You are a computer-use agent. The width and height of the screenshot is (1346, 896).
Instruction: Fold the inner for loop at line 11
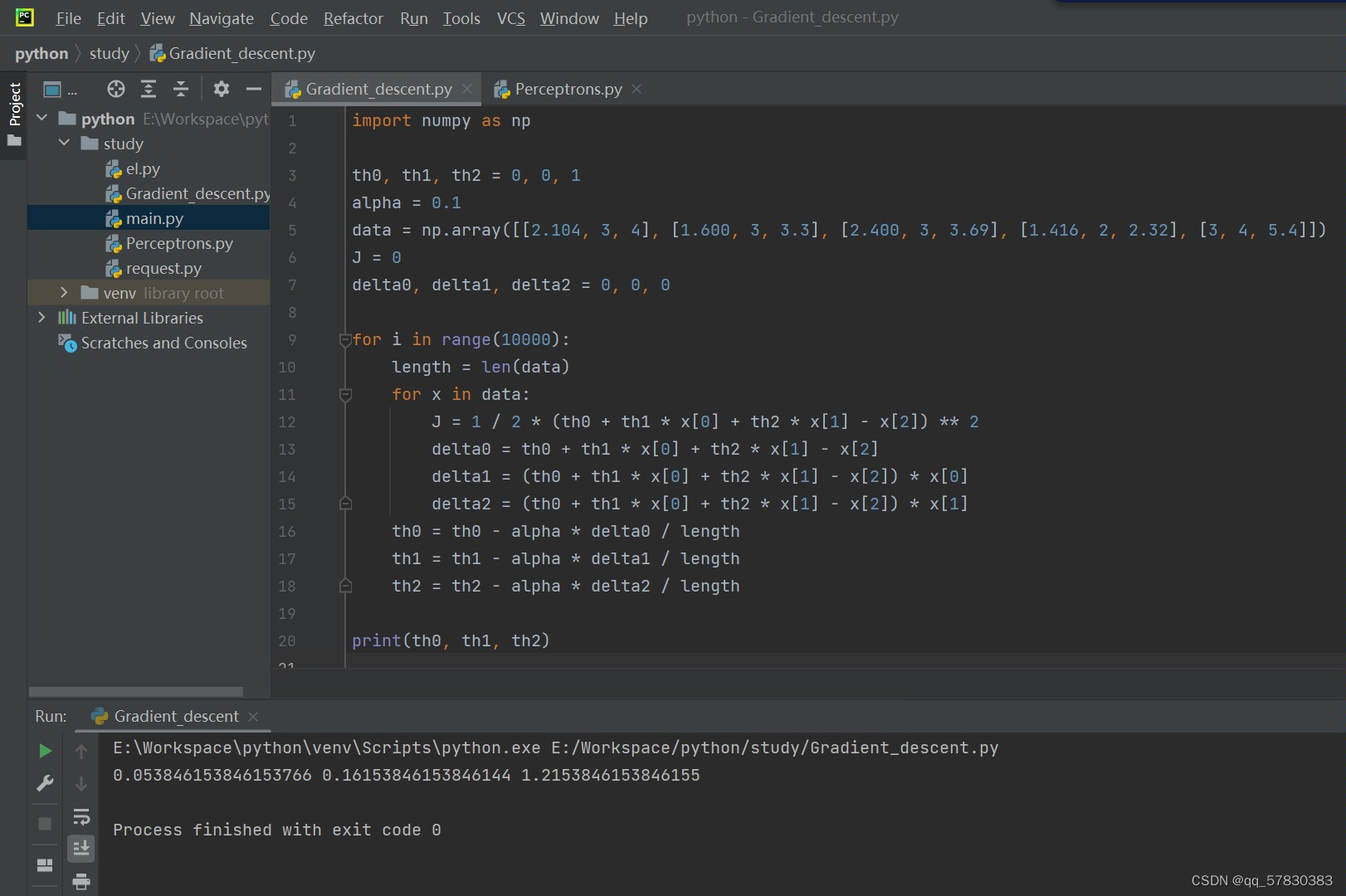point(345,395)
